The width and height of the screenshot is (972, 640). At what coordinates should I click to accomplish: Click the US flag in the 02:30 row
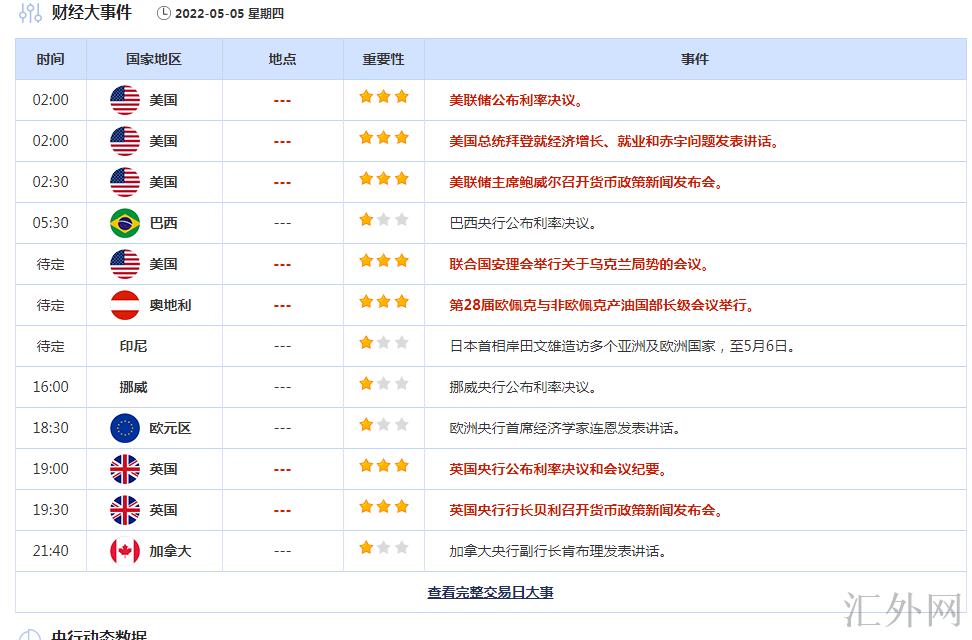click(125, 182)
